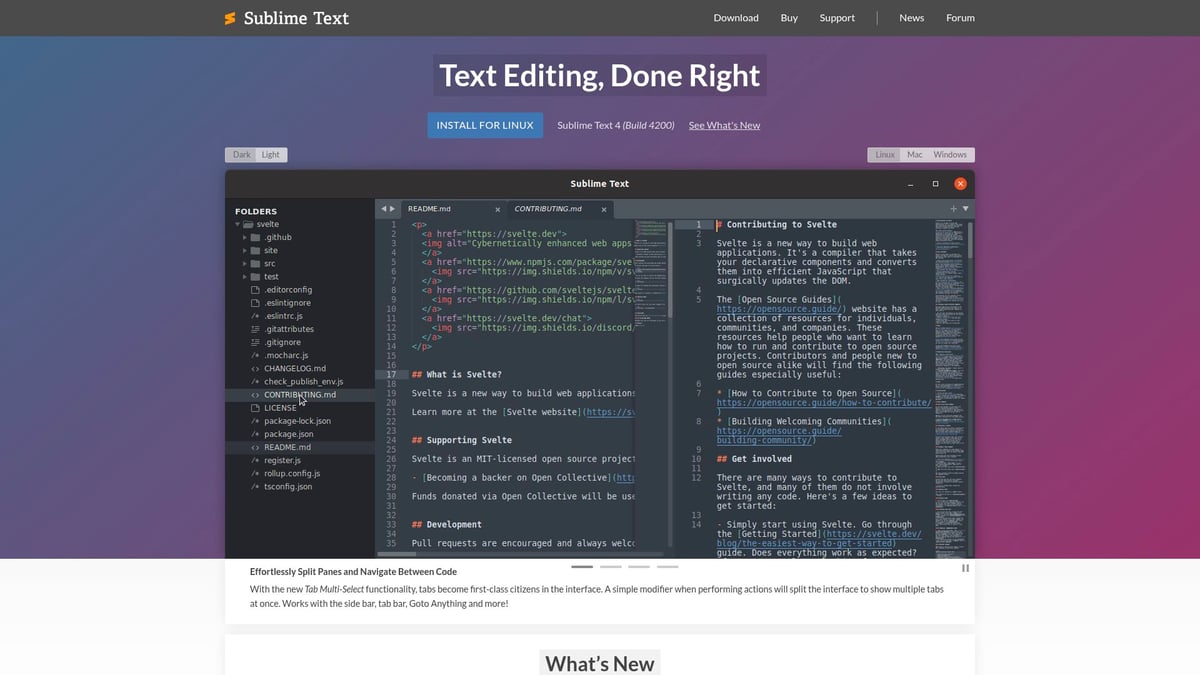Click the "## What is Svelte?" heading line
1200x675 pixels.
click(457, 374)
